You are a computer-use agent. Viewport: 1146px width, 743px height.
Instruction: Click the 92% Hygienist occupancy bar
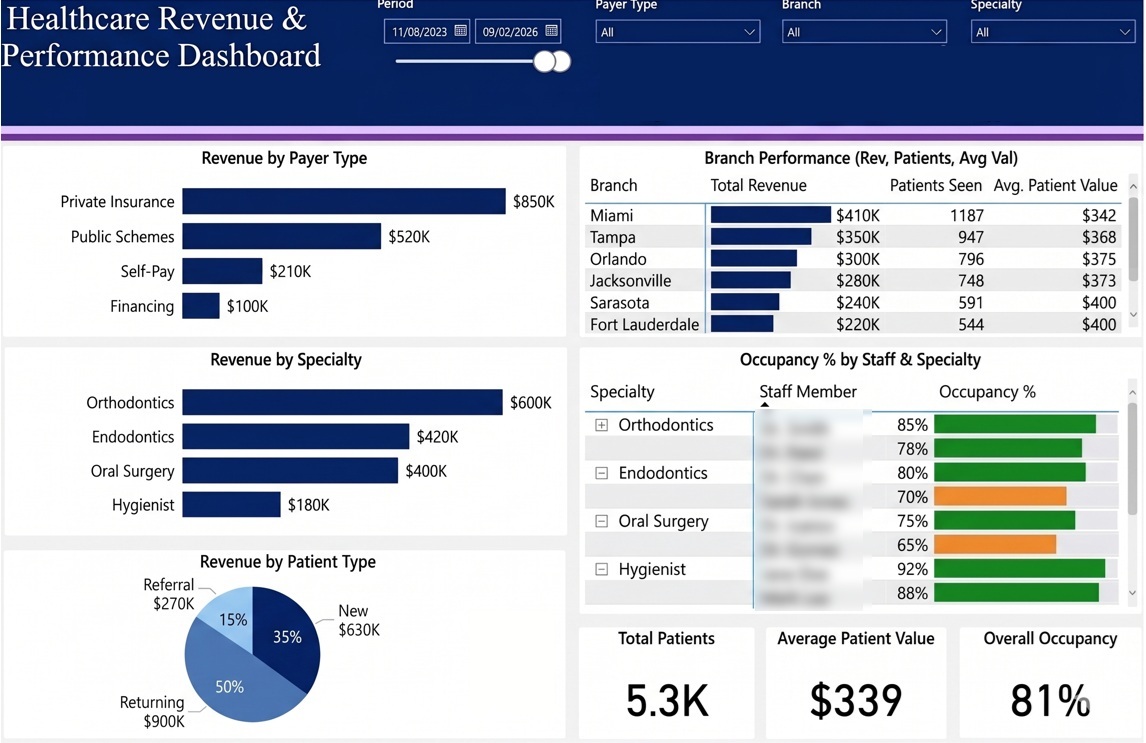(x=1020, y=569)
